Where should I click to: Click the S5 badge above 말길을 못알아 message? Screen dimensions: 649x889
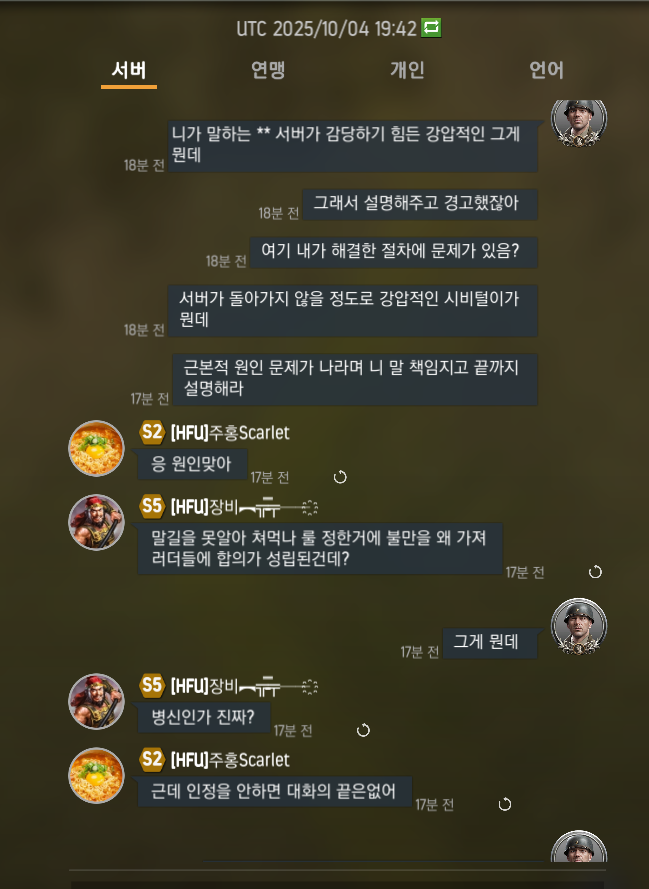(152, 506)
